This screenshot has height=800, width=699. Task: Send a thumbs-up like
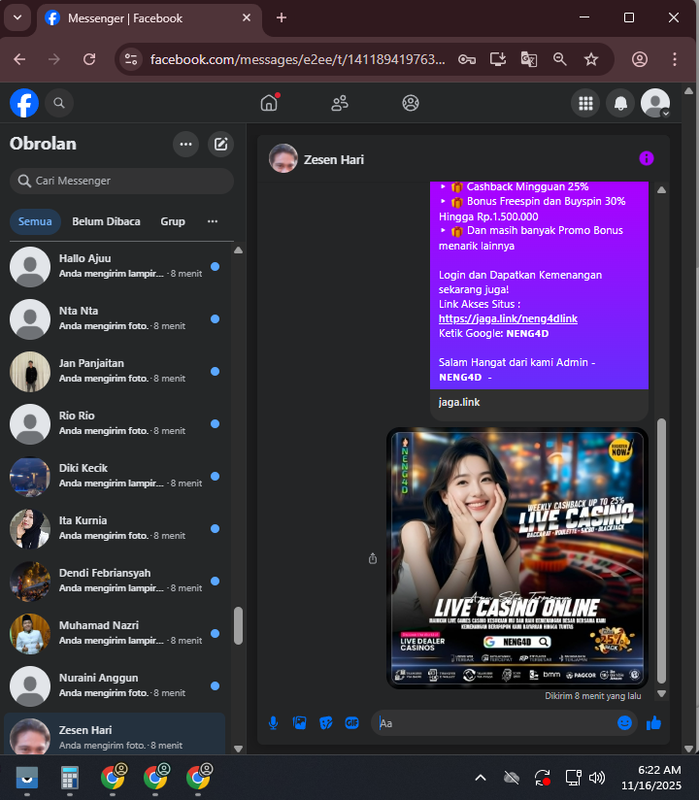(x=654, y=723)
